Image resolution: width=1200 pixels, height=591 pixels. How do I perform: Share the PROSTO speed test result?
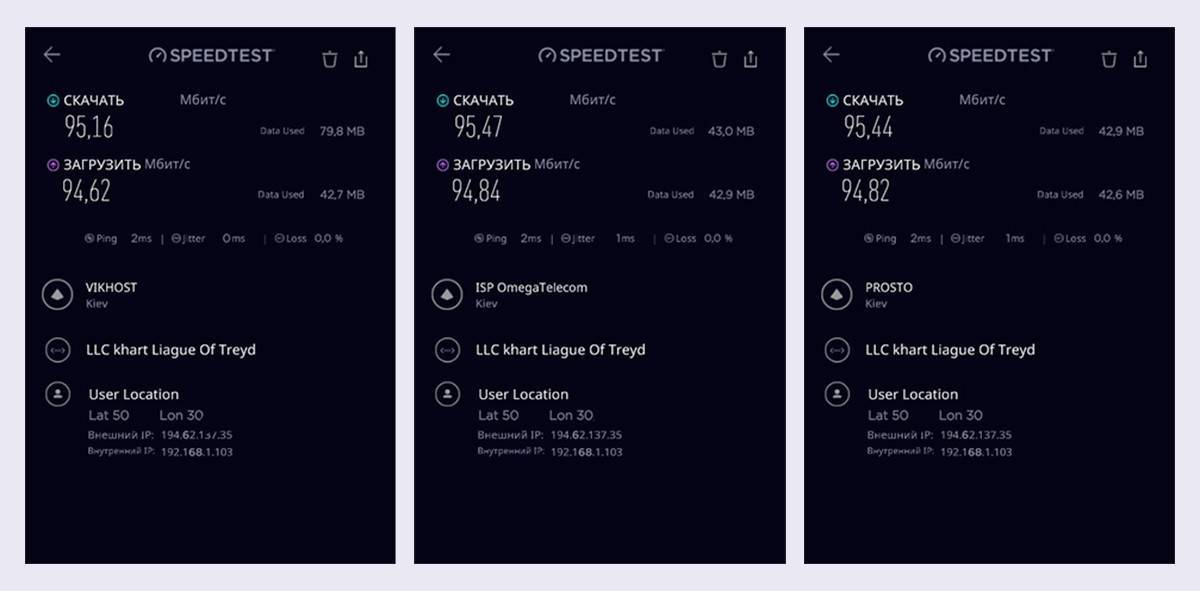coord(1140,60)
